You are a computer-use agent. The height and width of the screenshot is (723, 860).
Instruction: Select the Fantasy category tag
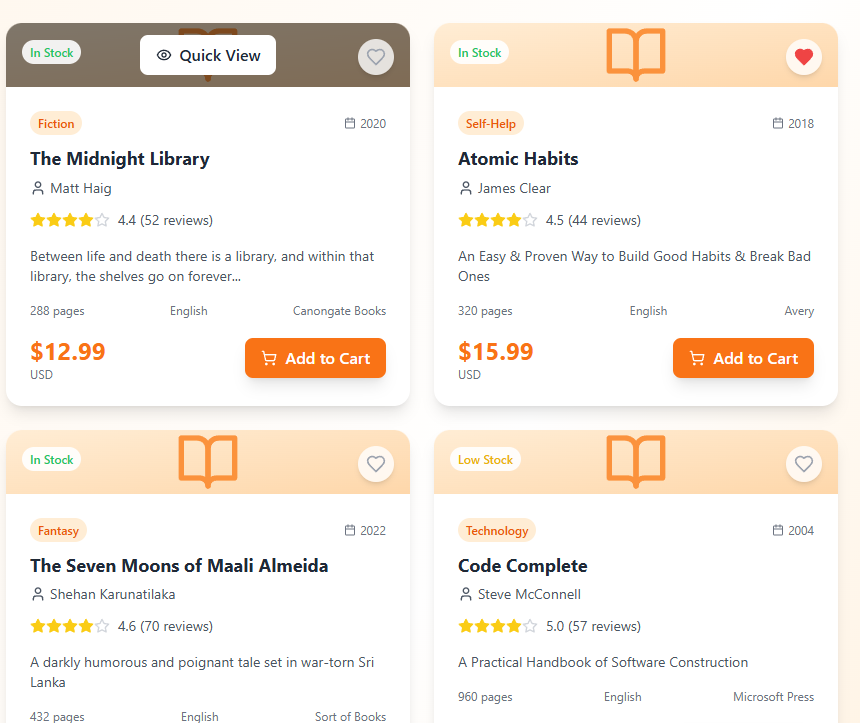tap(58, 531)
